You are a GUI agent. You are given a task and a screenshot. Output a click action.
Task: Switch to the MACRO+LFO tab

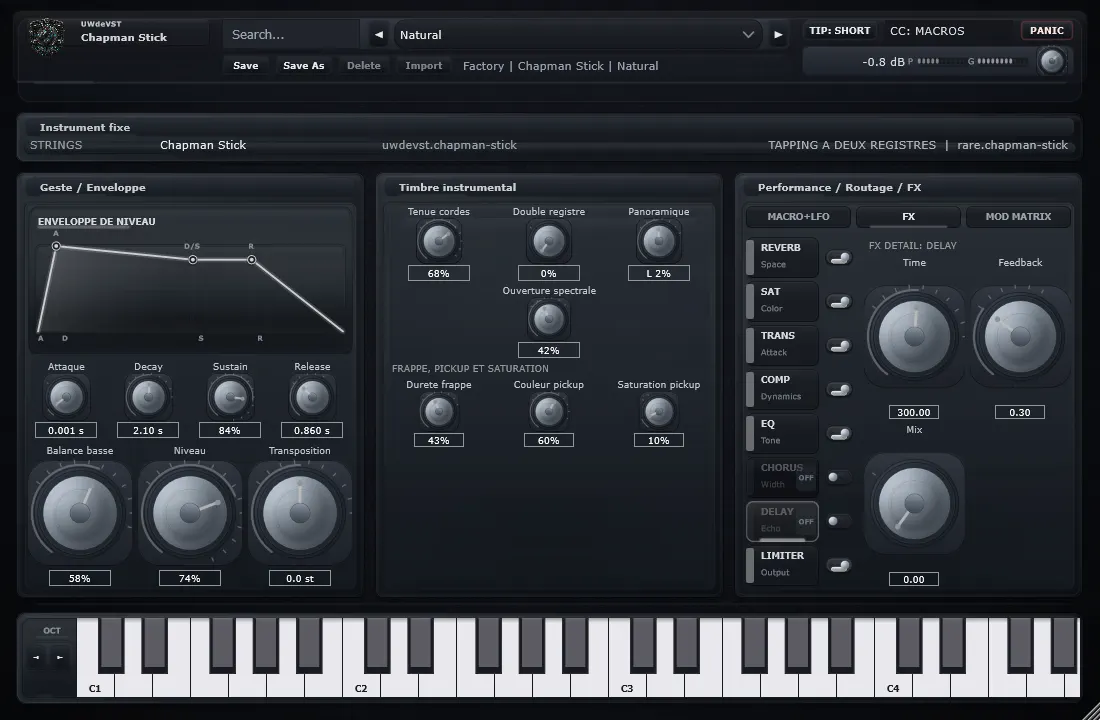798,216
